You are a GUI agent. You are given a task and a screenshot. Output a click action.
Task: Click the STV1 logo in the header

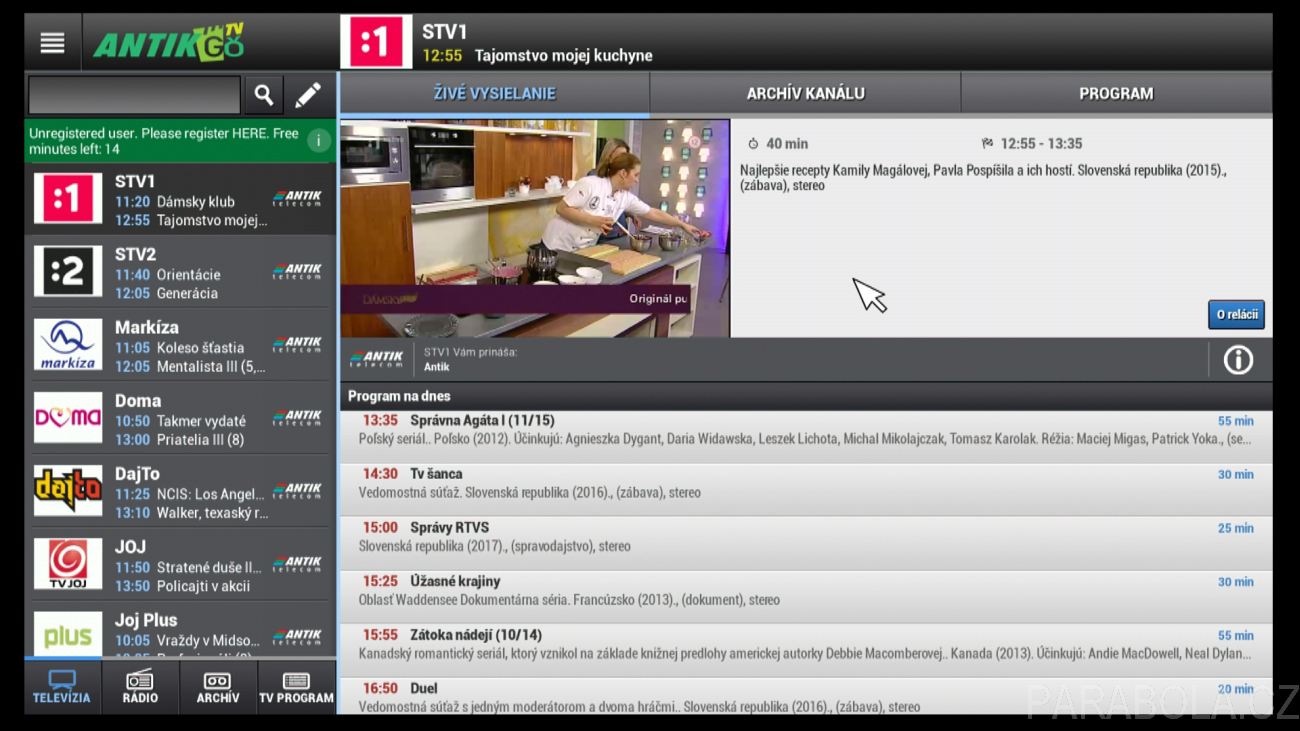click(376, 42)
